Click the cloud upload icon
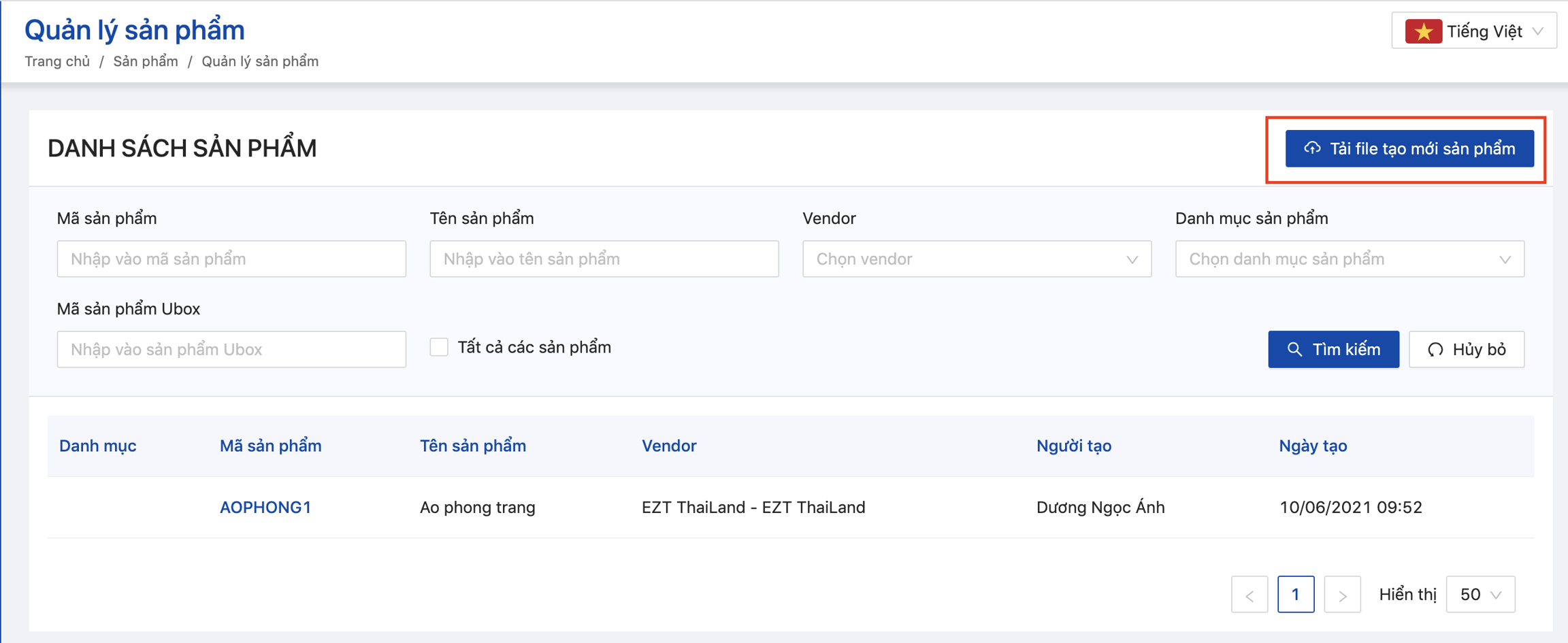Viewport: 1568px width, 643px height. click(x=1311, y=148)
